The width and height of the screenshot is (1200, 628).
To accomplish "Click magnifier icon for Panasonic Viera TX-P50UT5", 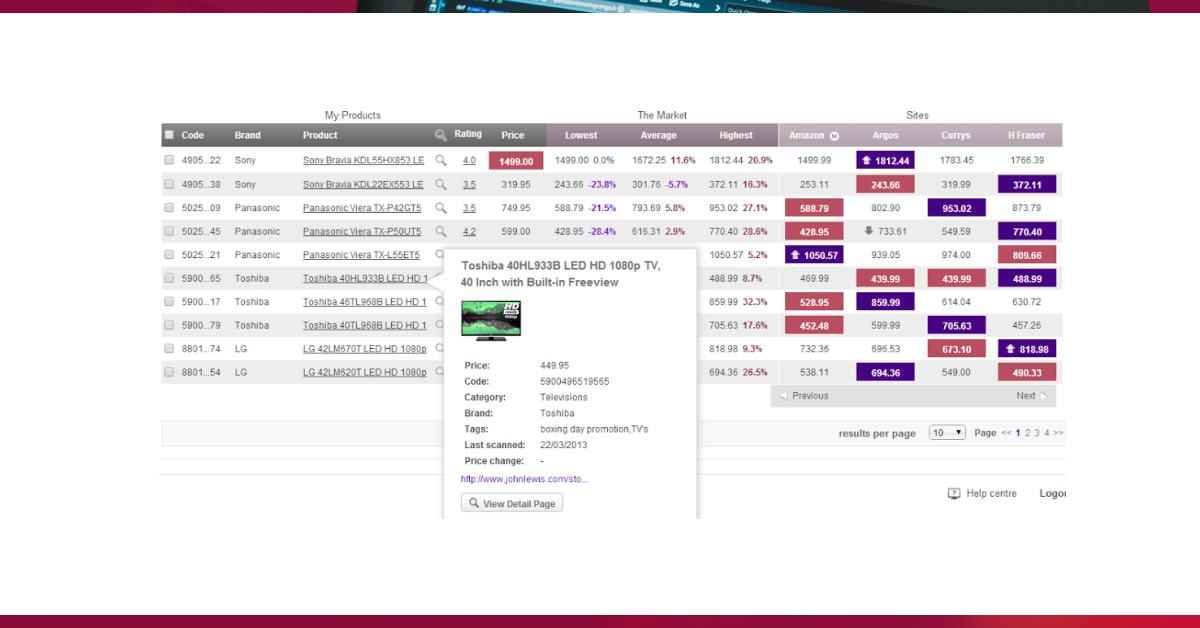I will [440, 231].
